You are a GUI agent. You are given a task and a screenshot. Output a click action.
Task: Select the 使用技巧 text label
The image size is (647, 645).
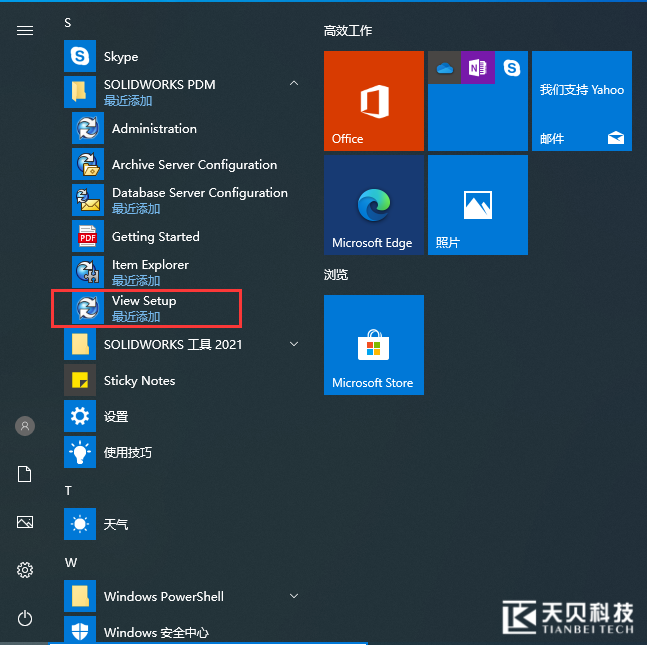click(x=128, y=453)
